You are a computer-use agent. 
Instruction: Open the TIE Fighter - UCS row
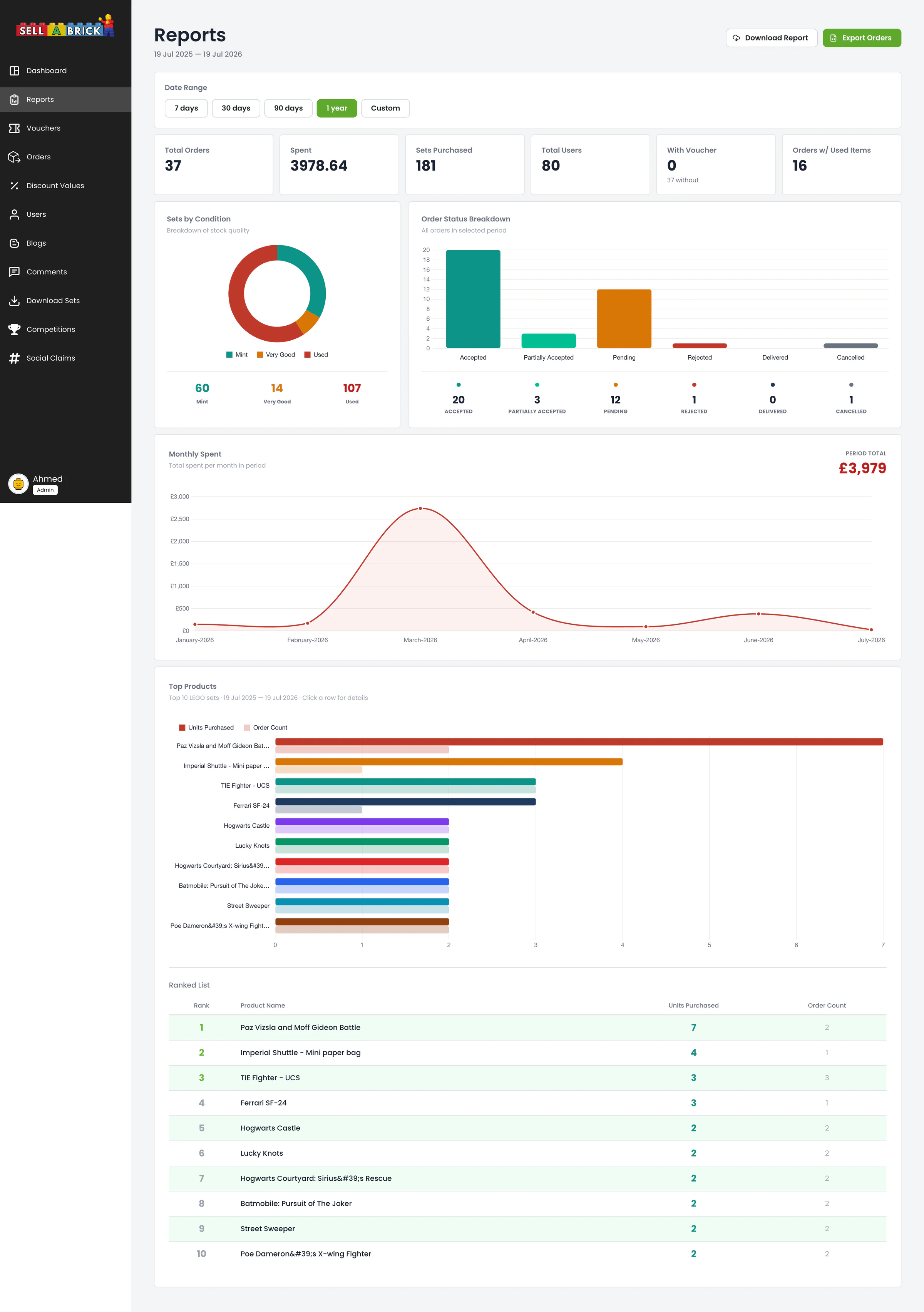pos(527,1078)
